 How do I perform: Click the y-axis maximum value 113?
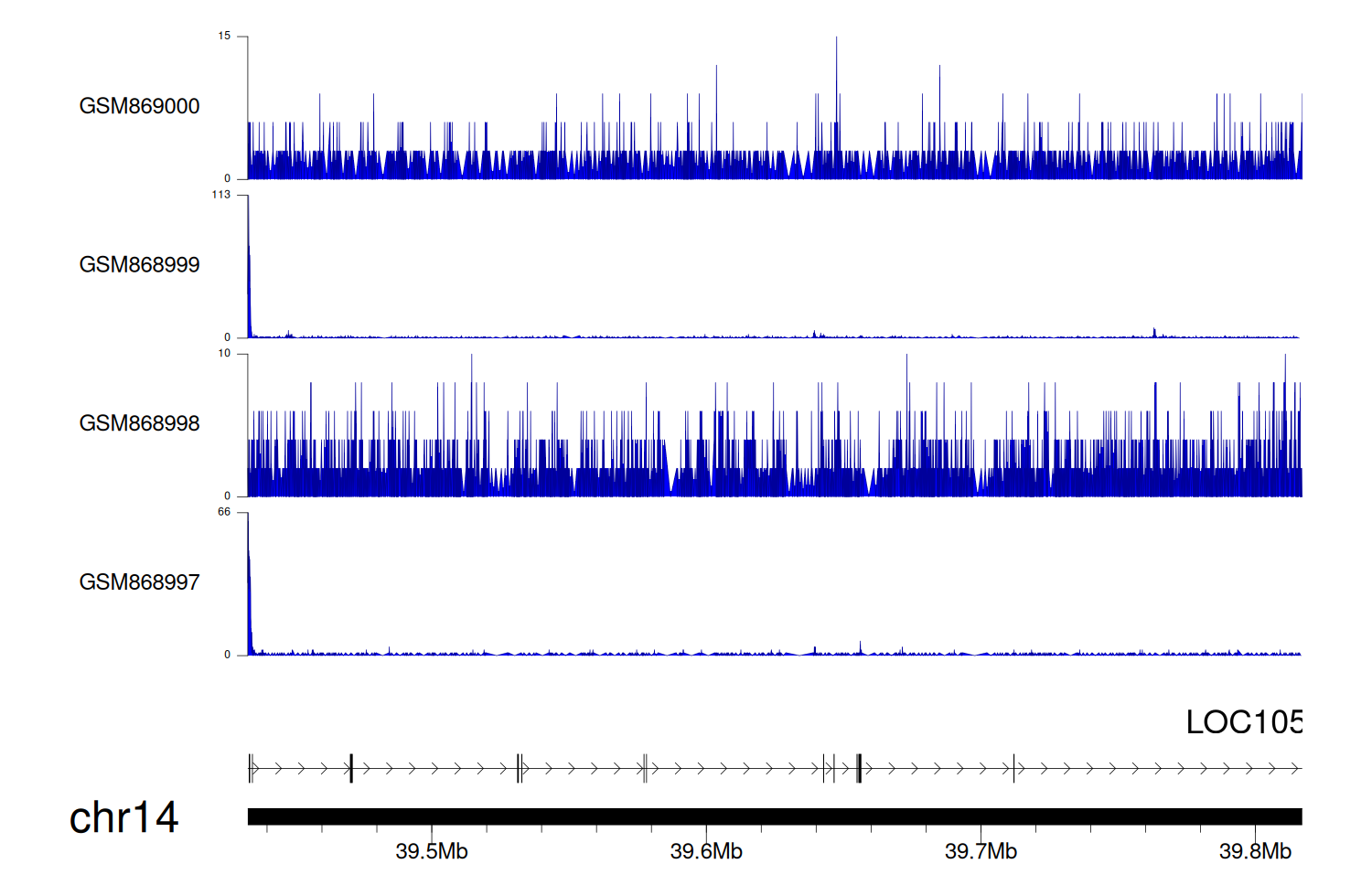pos(221,195)
